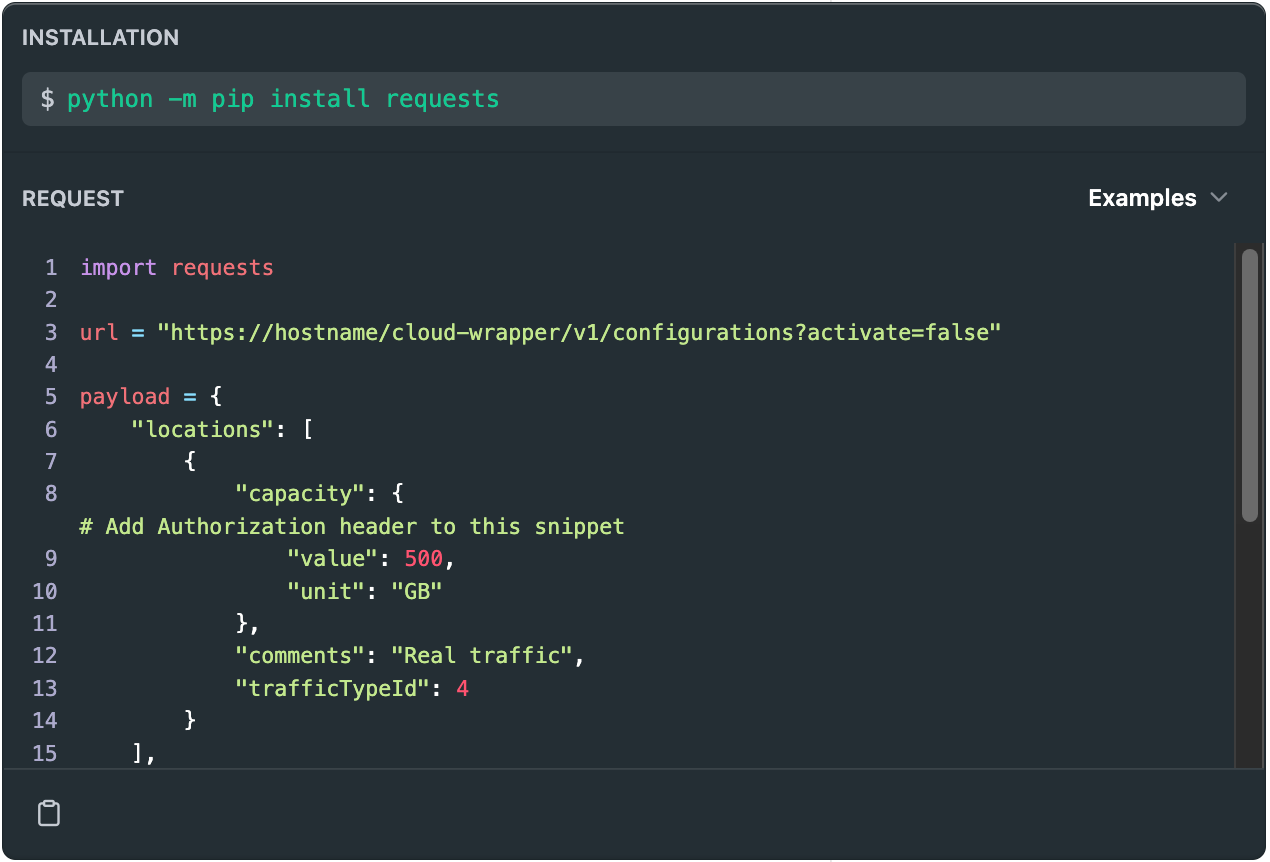The width and height of the screenshot is (1270, 862).
Task: Place cursor on the import requests line
Action: (x=177, y=268)
